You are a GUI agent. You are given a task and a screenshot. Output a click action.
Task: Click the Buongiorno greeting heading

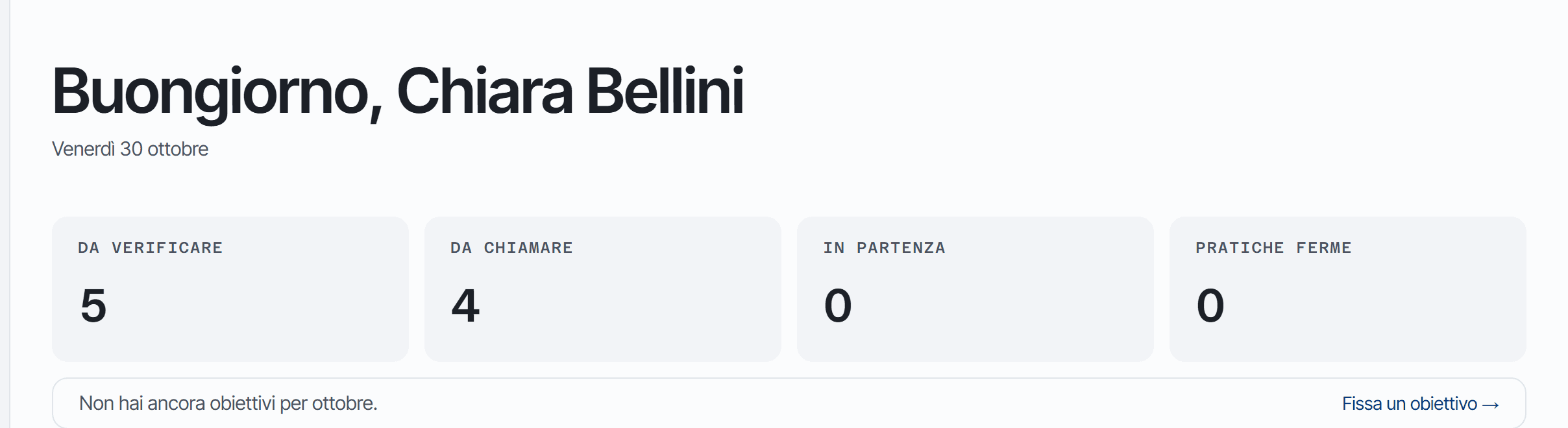coord(398,91)
